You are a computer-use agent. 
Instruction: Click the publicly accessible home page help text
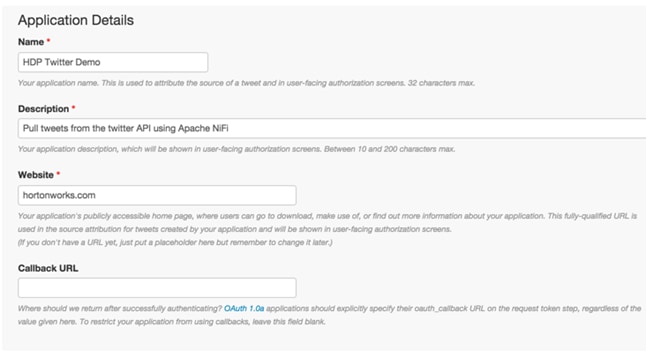click(x=327, y=222)
